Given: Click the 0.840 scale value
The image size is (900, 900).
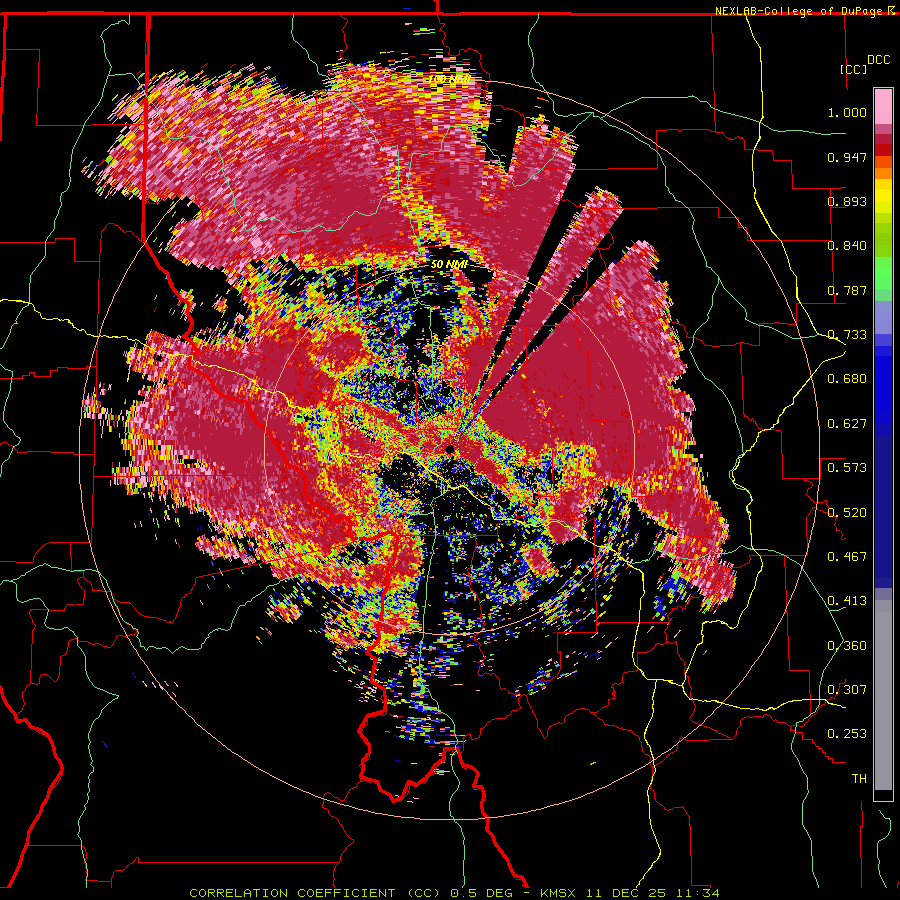Looking at the screenshot, I should [x=847, y=246].
